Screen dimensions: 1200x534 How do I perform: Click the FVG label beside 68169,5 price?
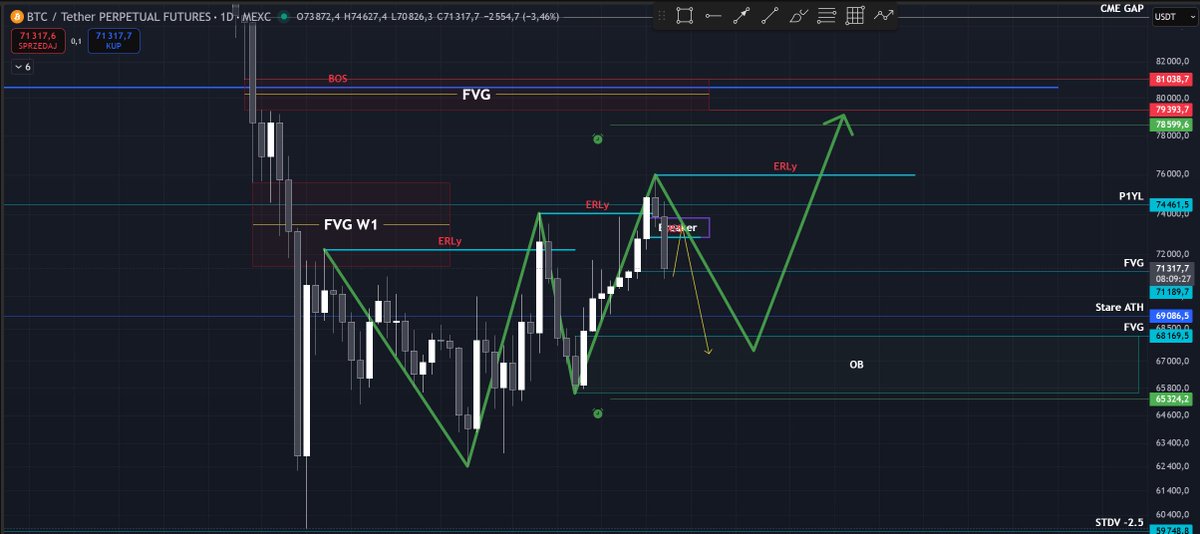click(x=1133, y=327)
